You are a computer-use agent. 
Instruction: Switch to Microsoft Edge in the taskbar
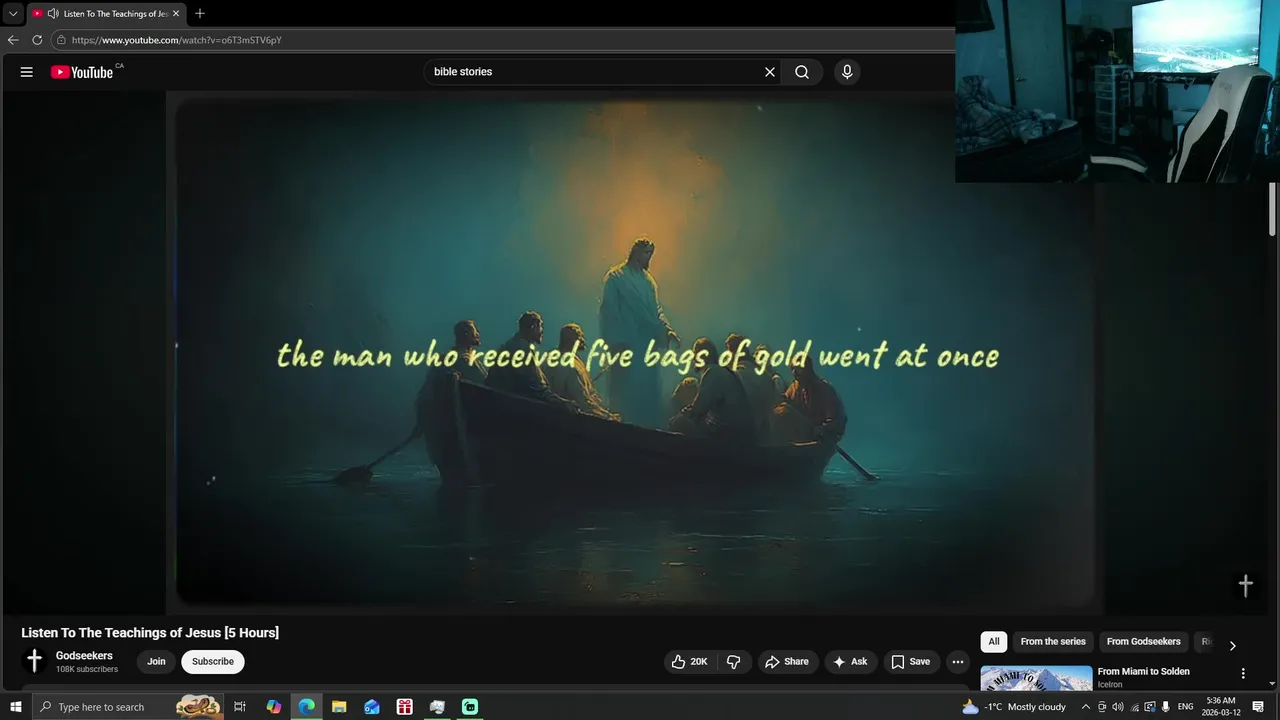pos(307,707)
